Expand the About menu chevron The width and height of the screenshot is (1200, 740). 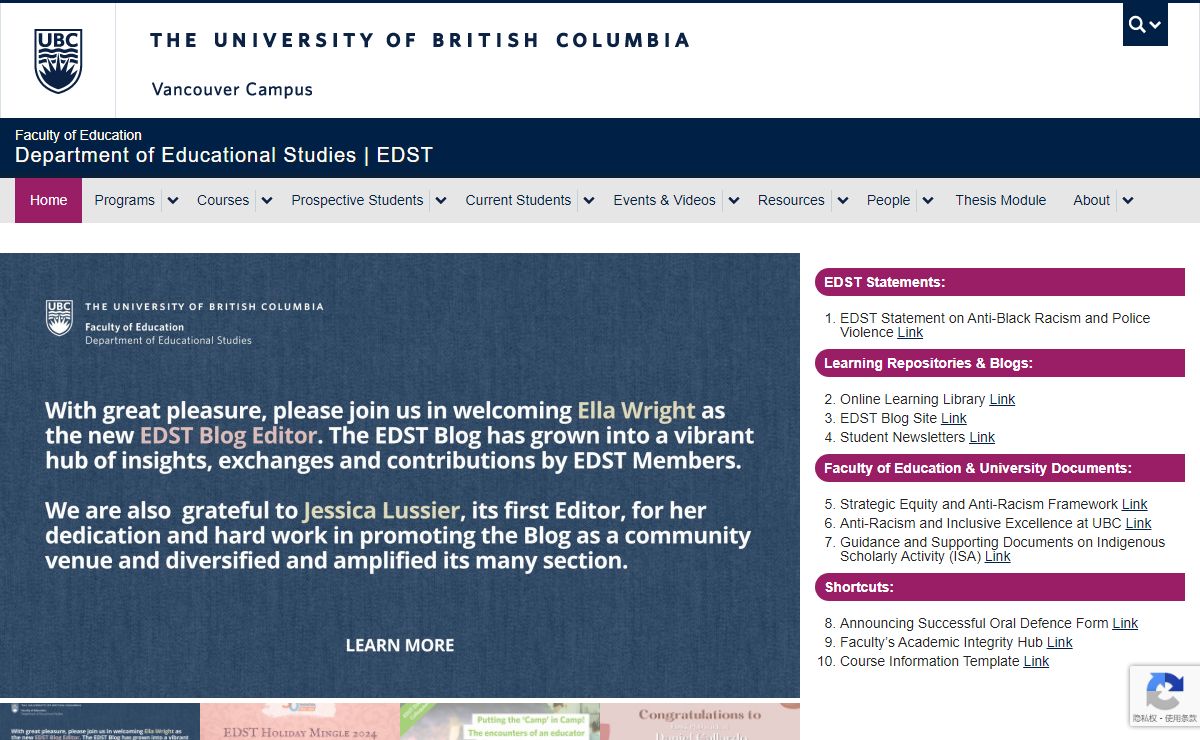[1128, 201]
